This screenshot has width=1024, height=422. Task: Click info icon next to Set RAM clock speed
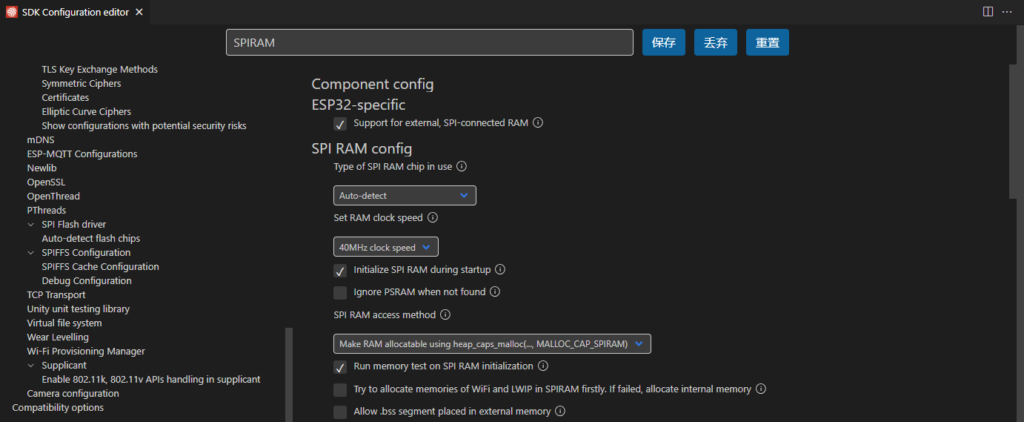pos(432,218)
